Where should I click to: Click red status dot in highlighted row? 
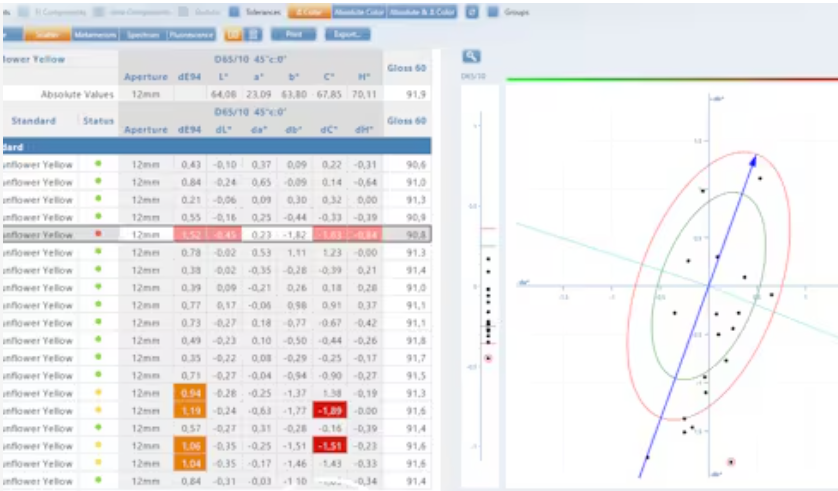98,234
